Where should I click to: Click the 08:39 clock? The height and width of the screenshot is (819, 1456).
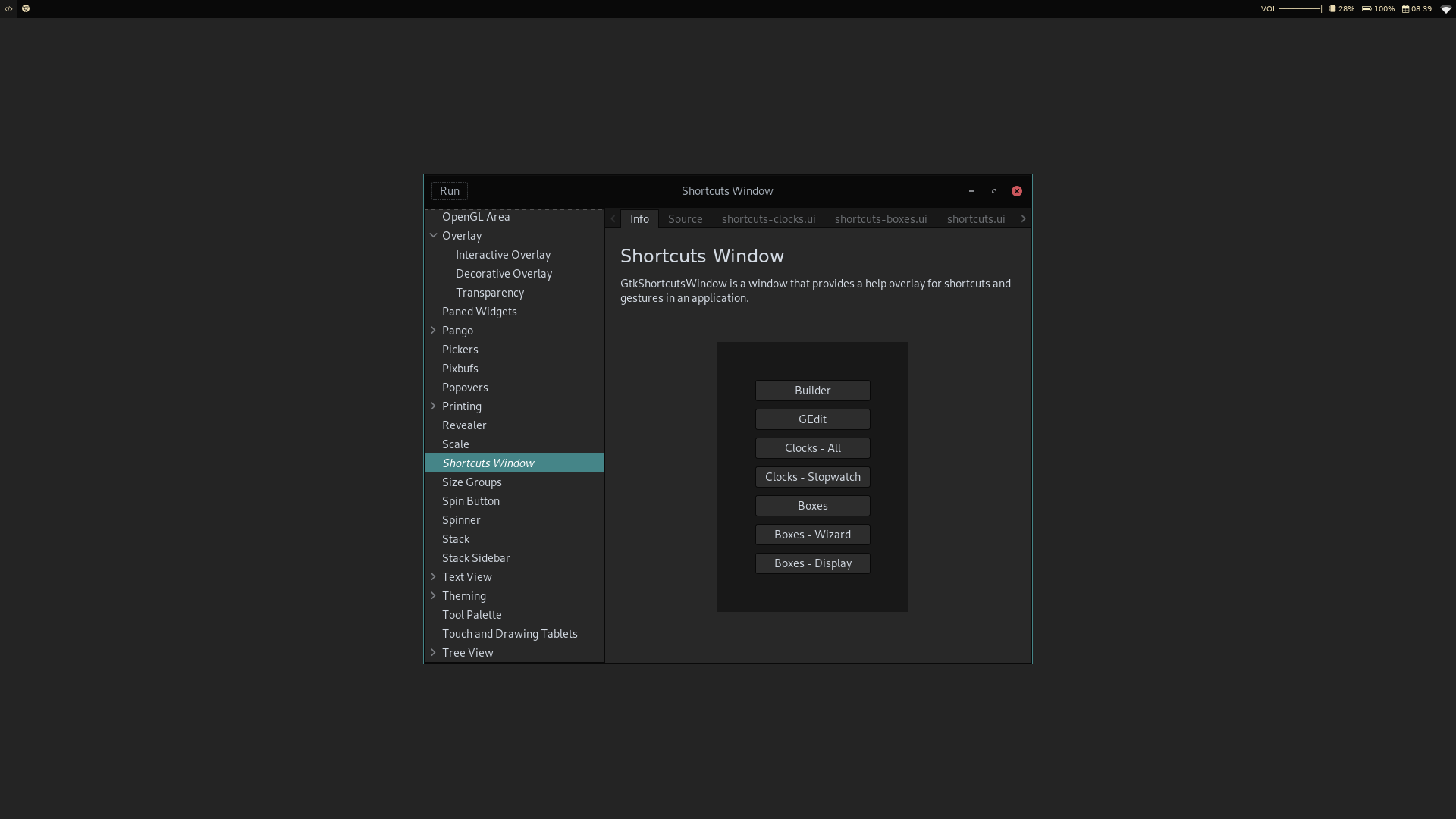(1417, 9)
